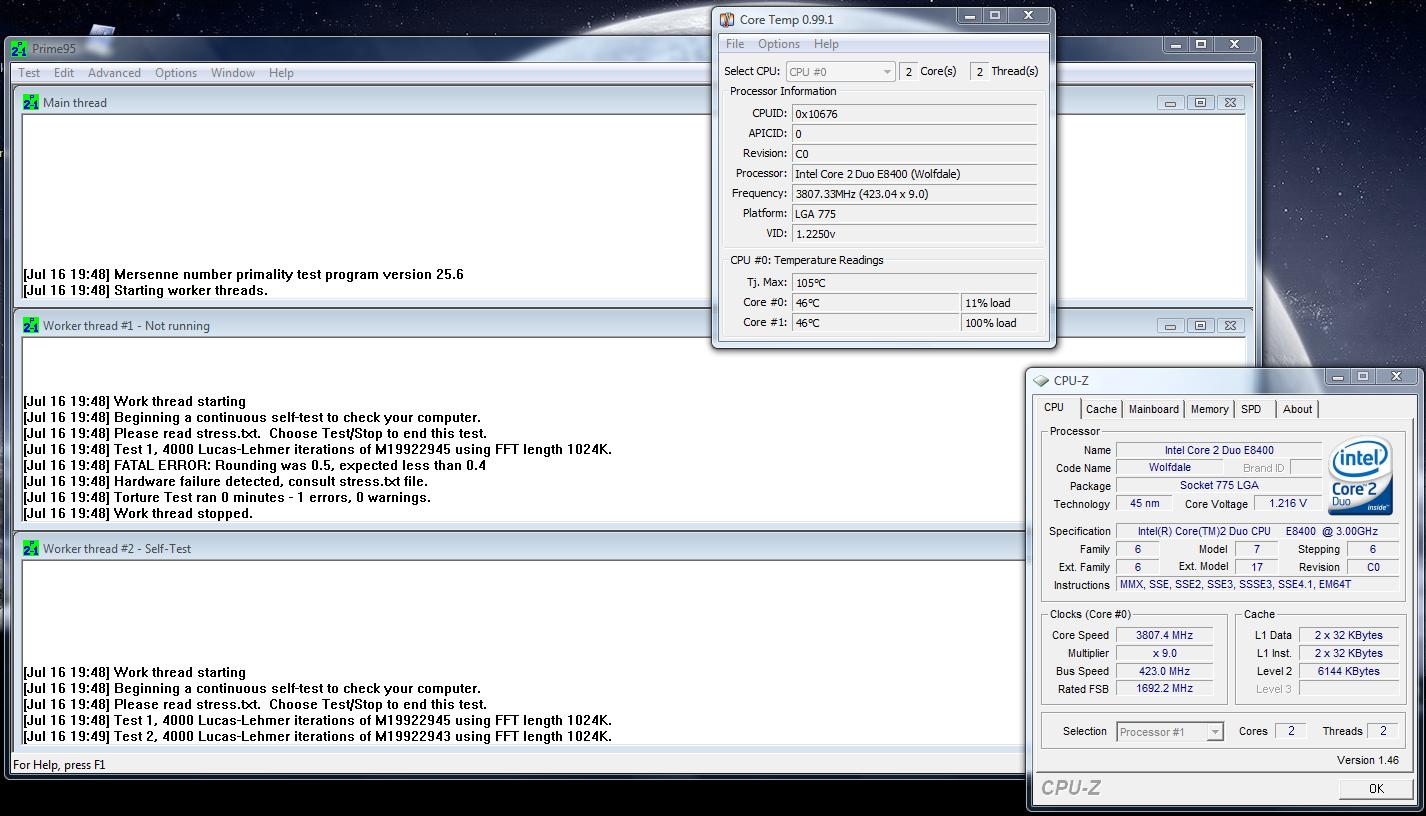Click the Core #1 100% load value

click(999, 323)
